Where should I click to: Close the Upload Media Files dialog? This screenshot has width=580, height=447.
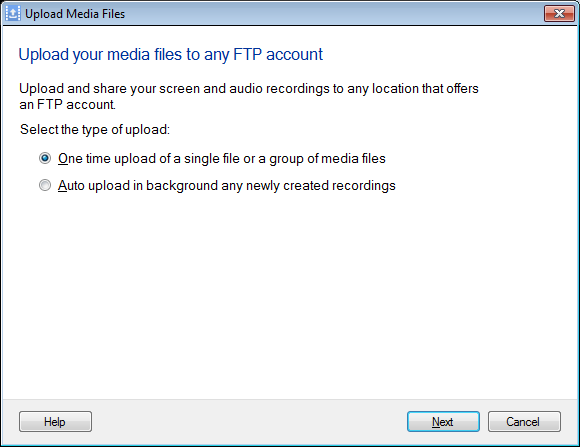(559, 14)
